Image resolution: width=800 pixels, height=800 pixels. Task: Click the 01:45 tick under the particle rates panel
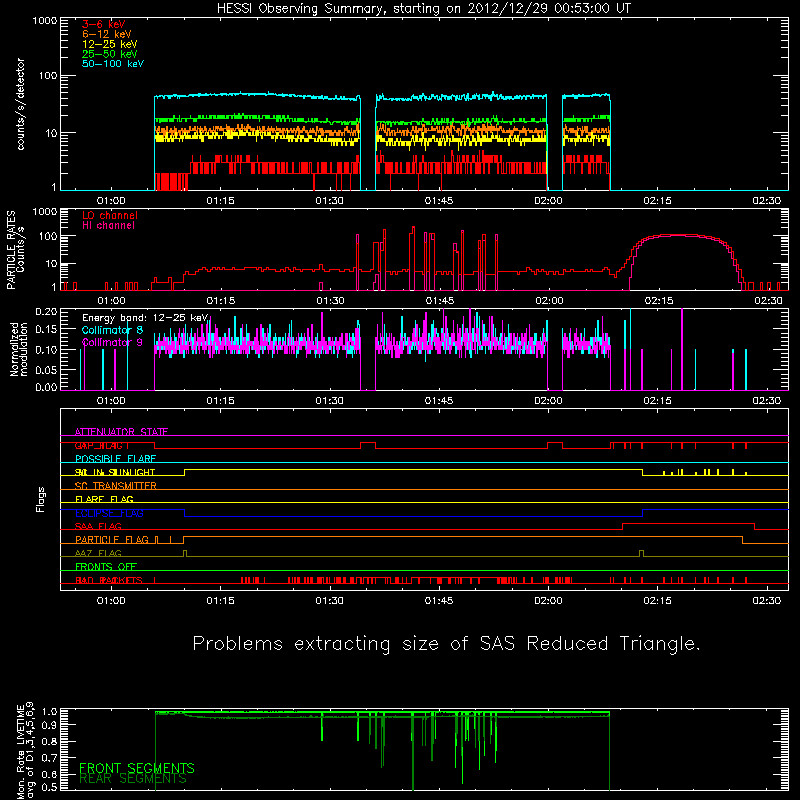[x=440, y=301]
